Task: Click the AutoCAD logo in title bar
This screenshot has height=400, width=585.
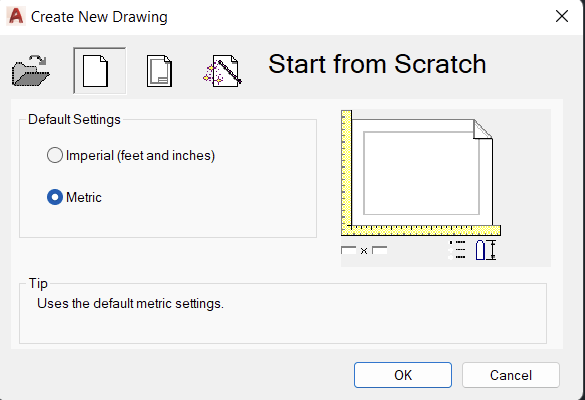Action: pos(16,16)
